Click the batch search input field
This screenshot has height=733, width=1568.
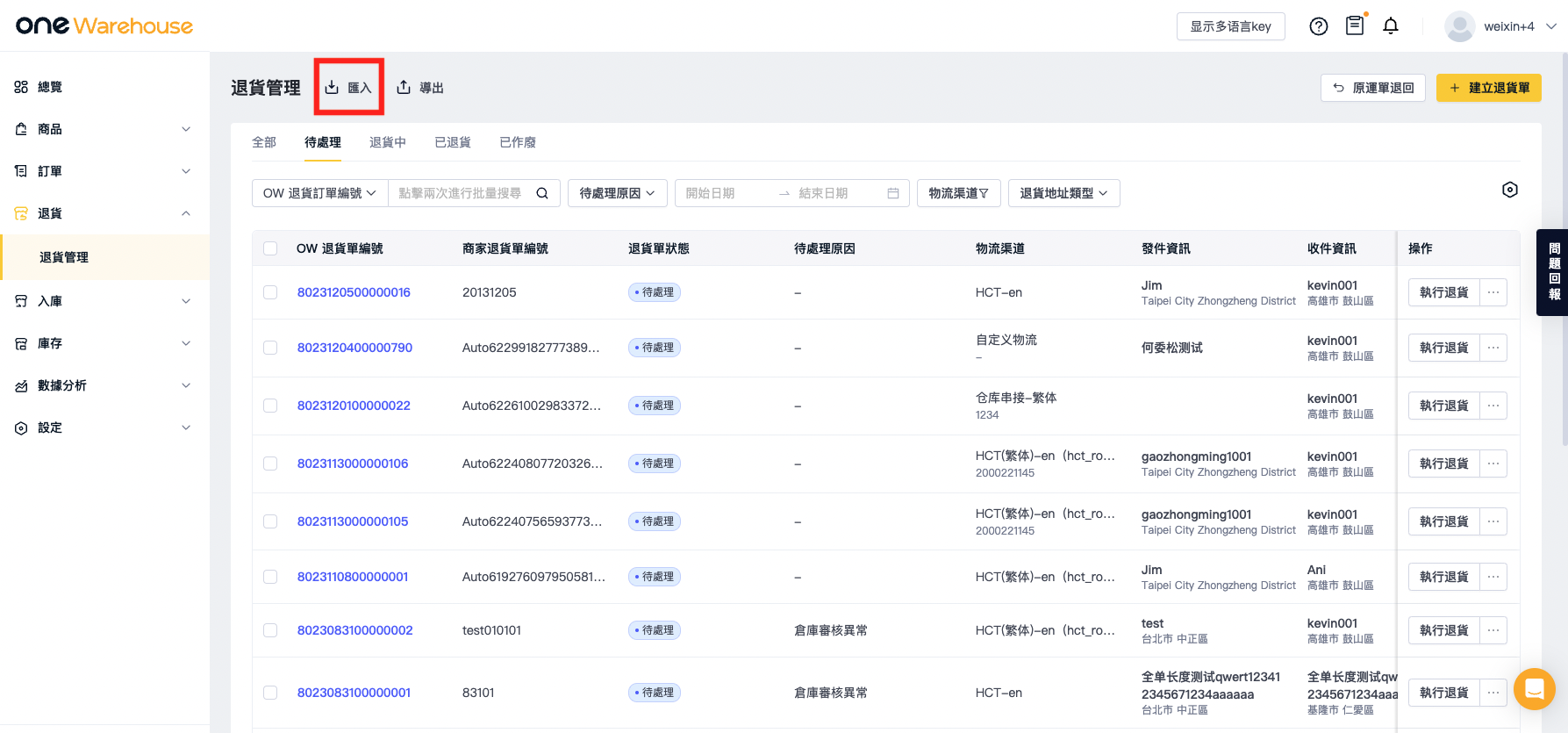(x=461, y=193)
